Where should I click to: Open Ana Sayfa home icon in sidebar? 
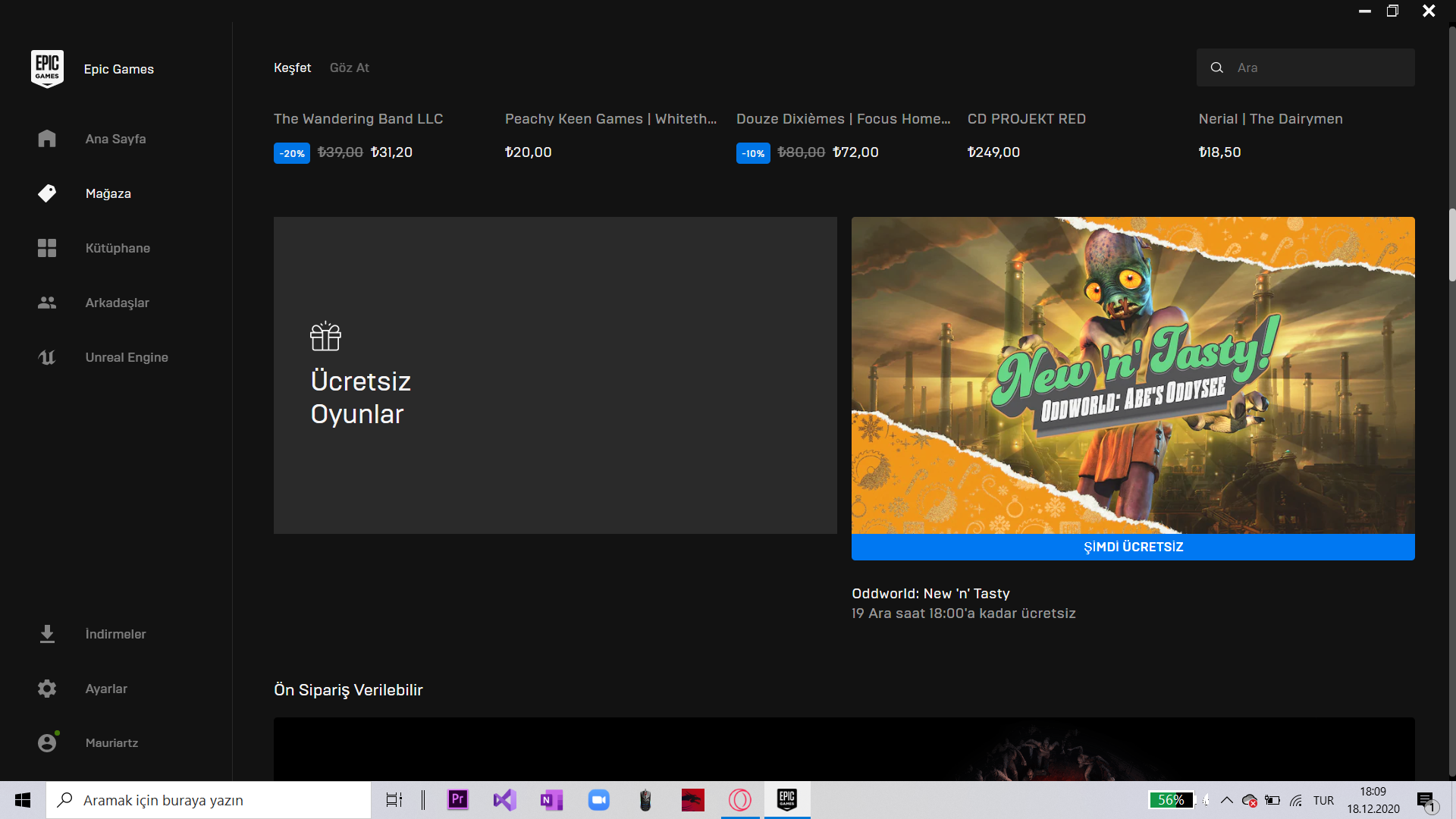(x=47, y=139)
